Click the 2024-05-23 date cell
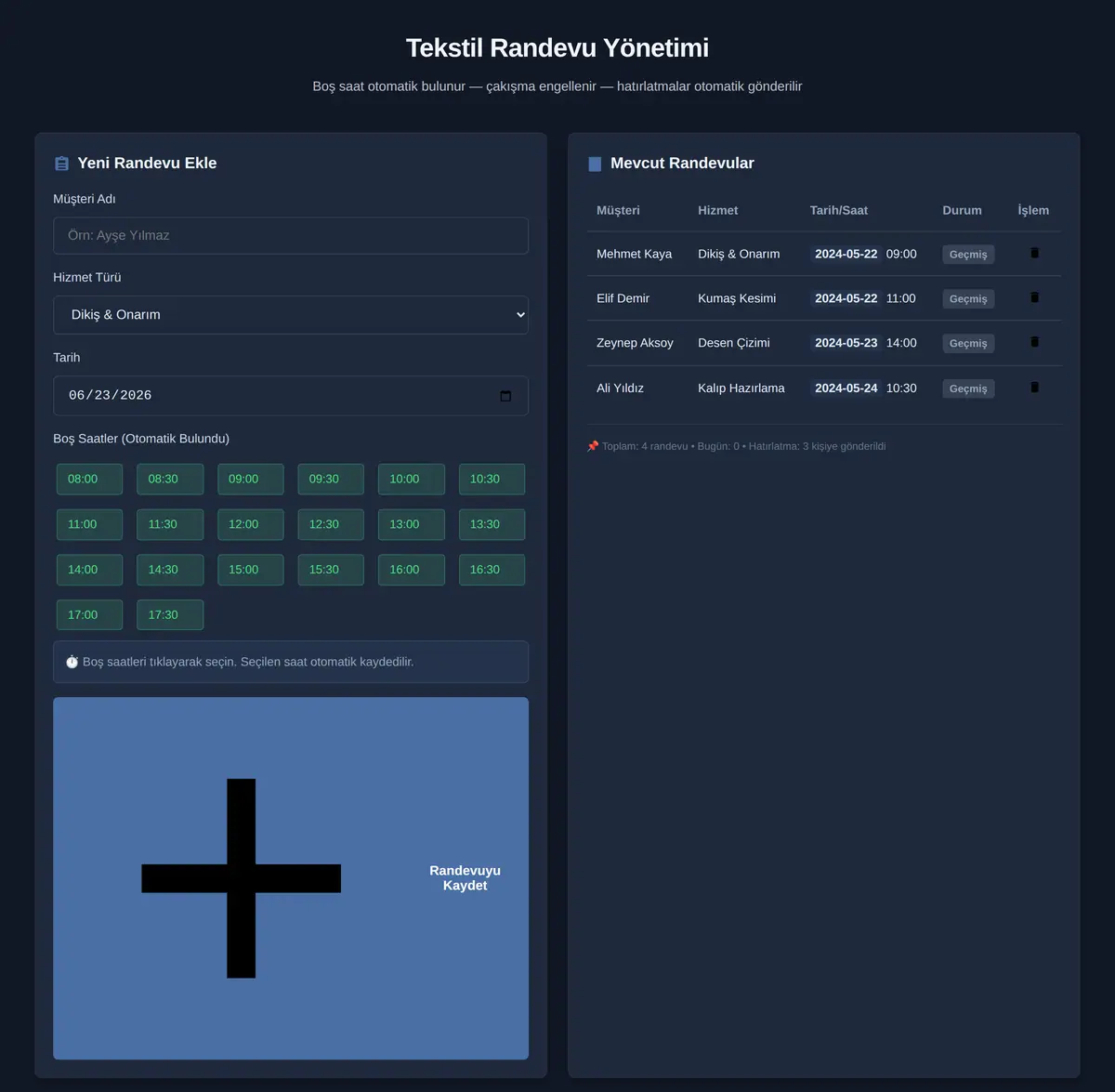Screen dimensions: 1115x1092 coord(846,343)
